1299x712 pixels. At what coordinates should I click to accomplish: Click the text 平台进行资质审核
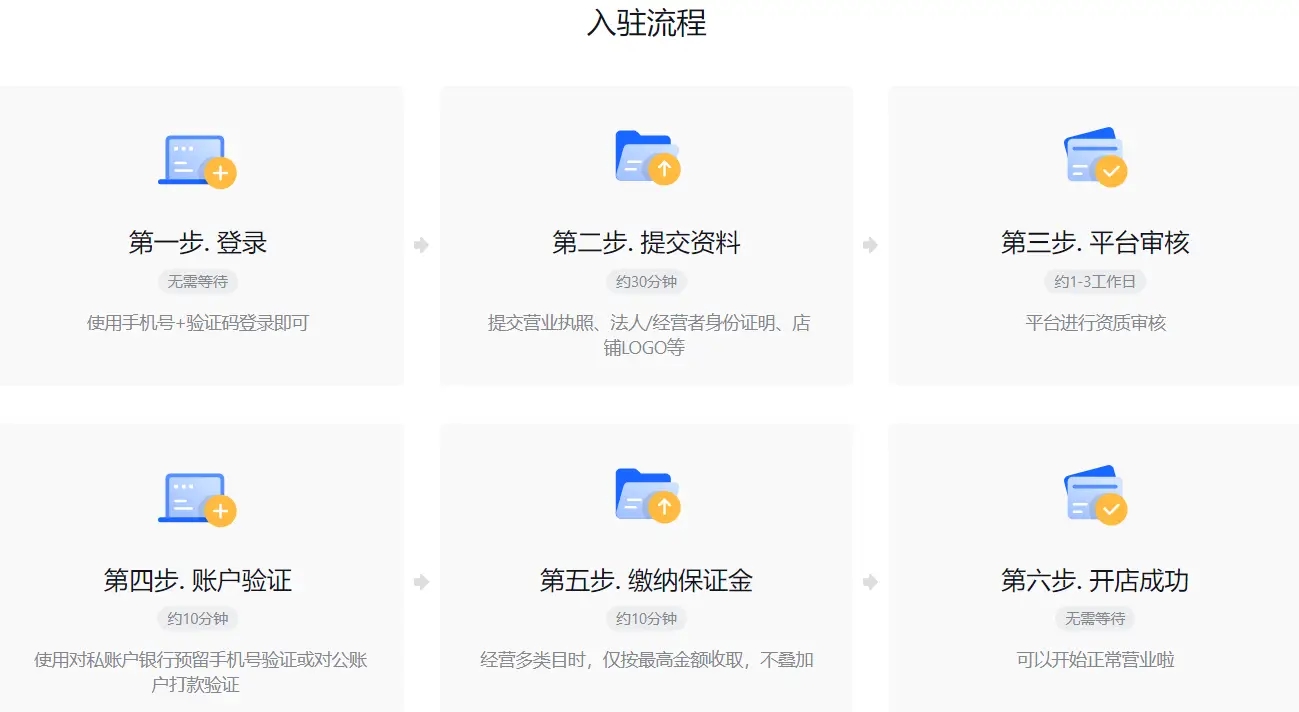1095,323
